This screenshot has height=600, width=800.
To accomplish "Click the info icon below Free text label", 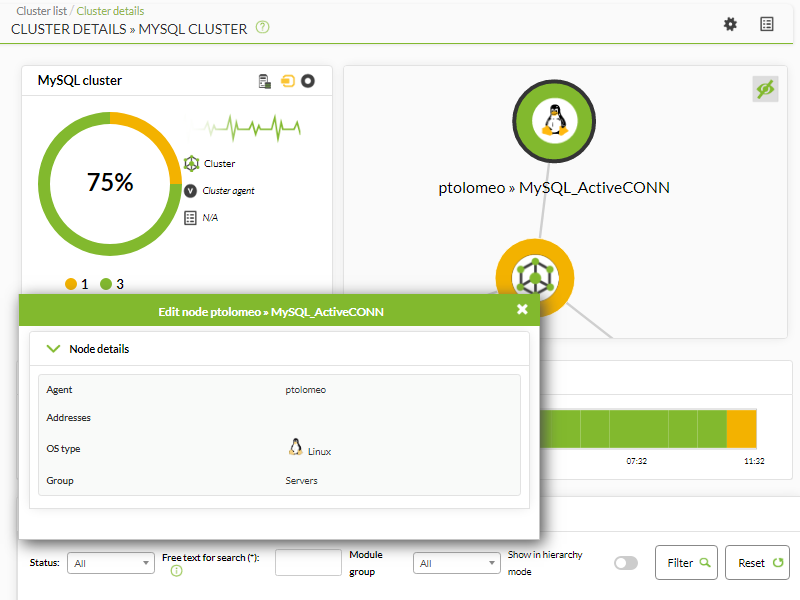I will (177, 571).
